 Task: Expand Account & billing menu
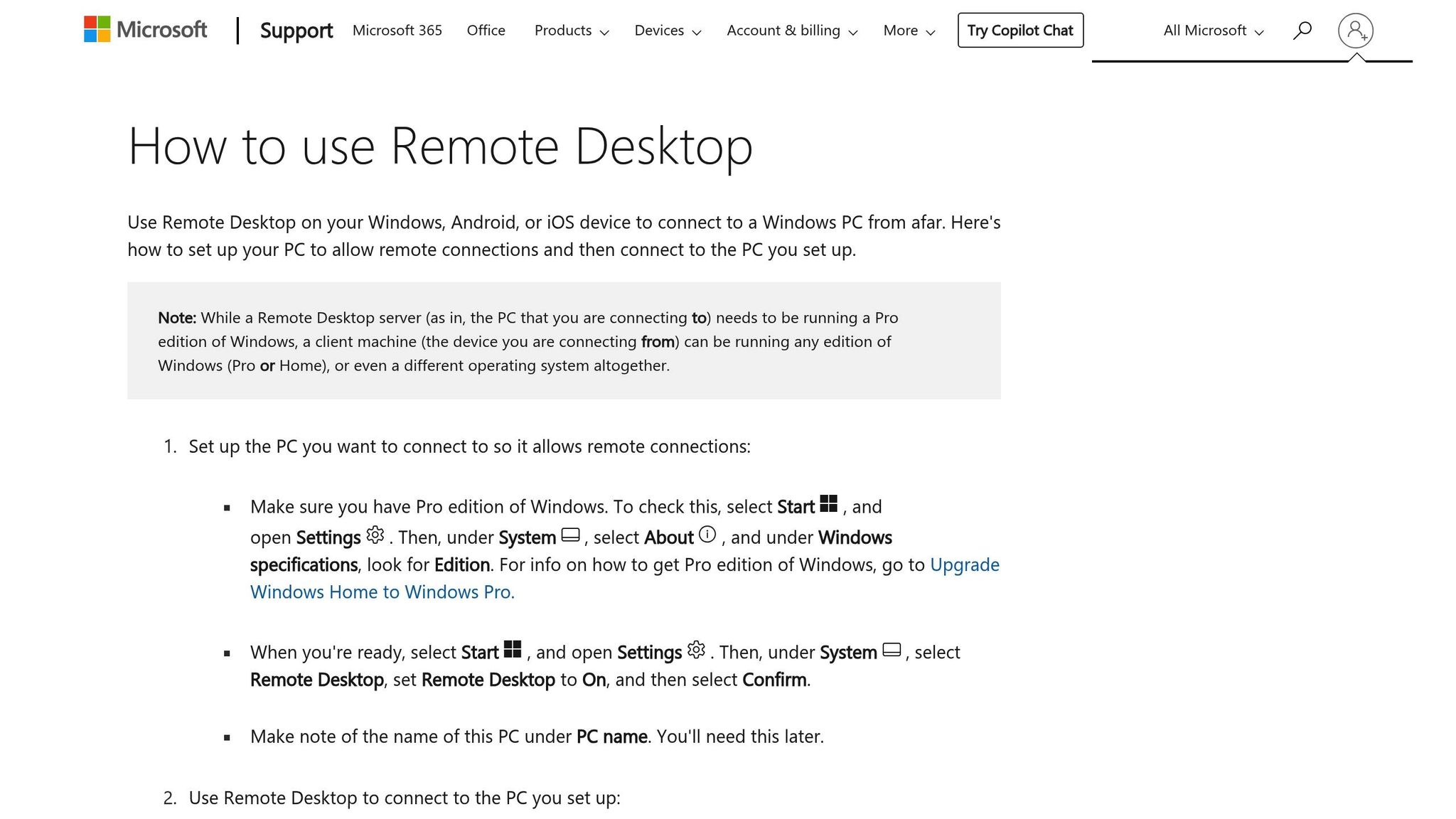pos(791,31)
